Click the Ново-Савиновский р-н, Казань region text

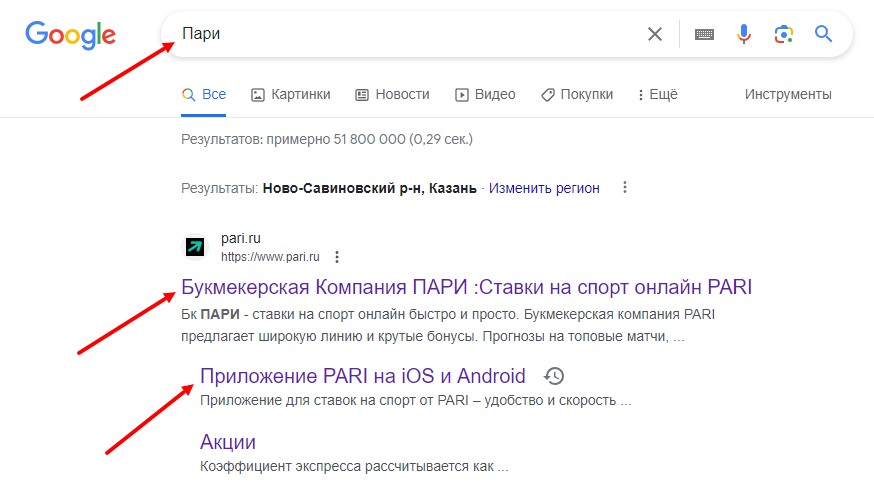pyautogui.click(x=370, y=188)
